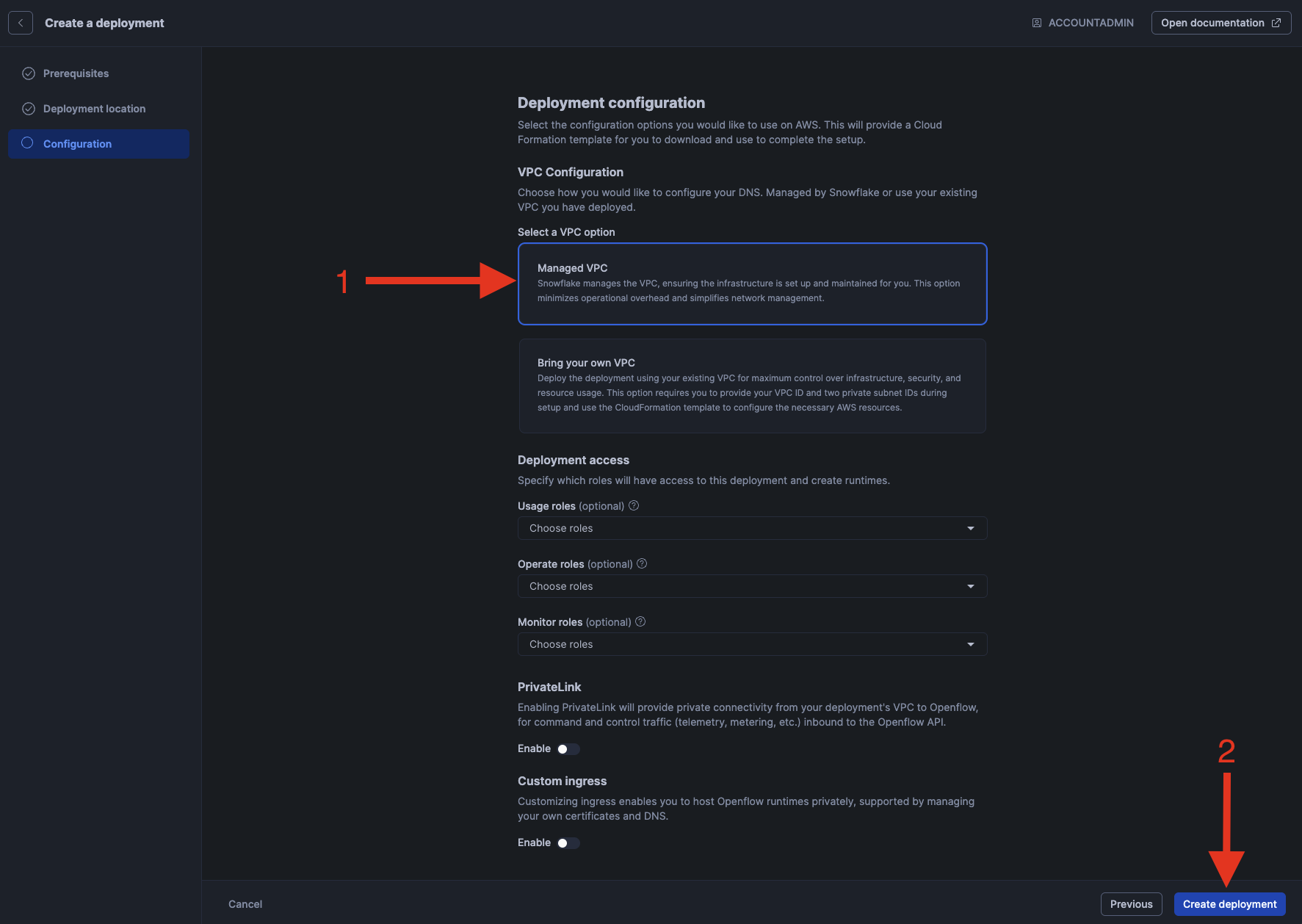The image size is (1302, 924).
Task: Click the Configuration step circle icon
Action: (28, 143)
